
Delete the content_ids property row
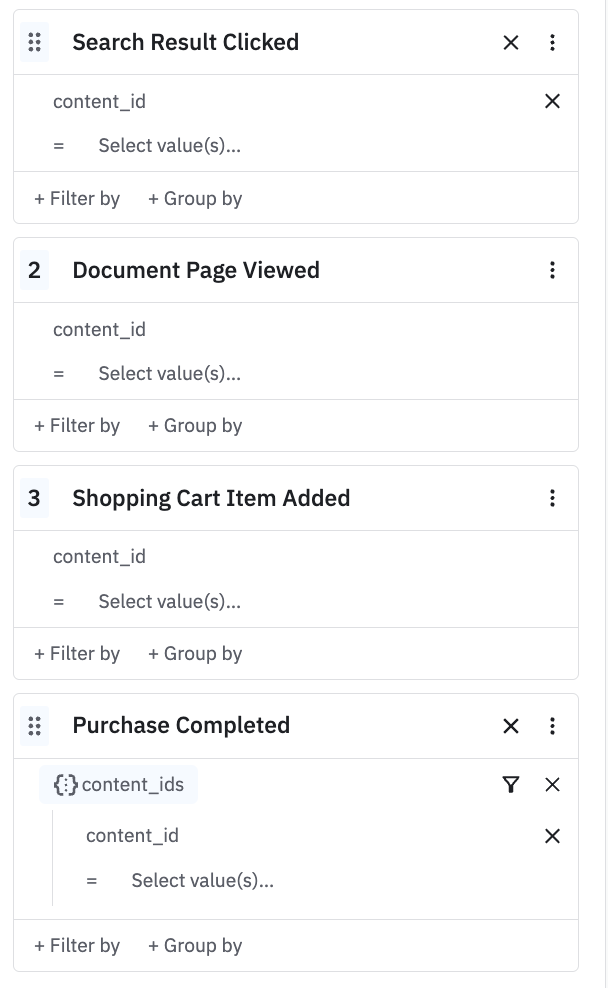(x=552, y=785)
